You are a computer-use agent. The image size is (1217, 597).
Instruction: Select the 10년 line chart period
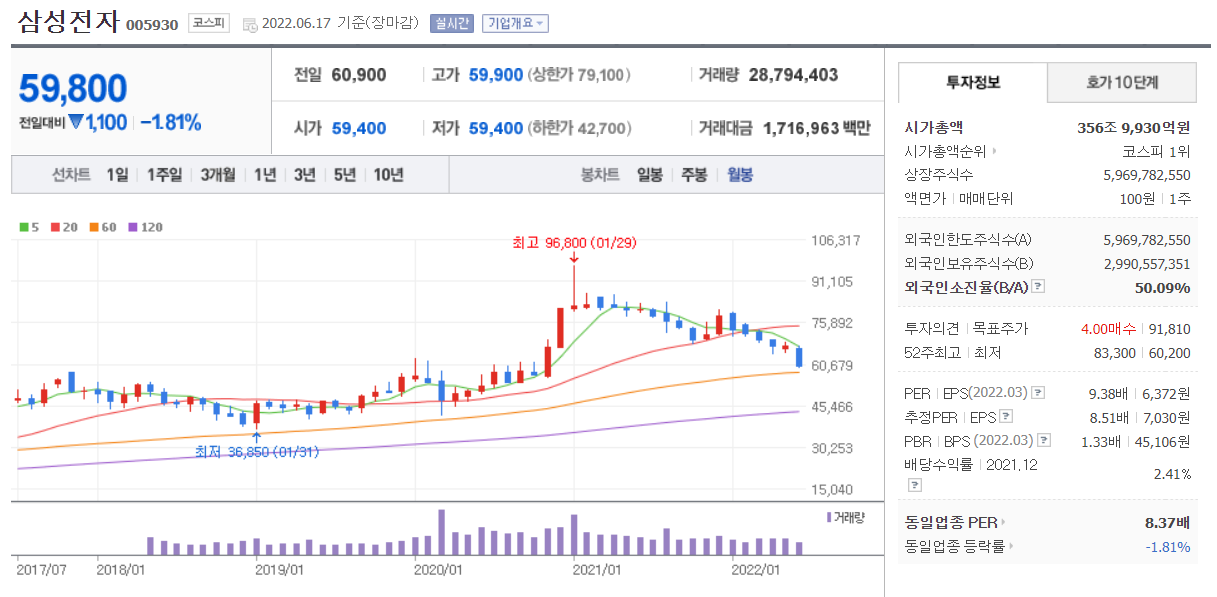389,175
